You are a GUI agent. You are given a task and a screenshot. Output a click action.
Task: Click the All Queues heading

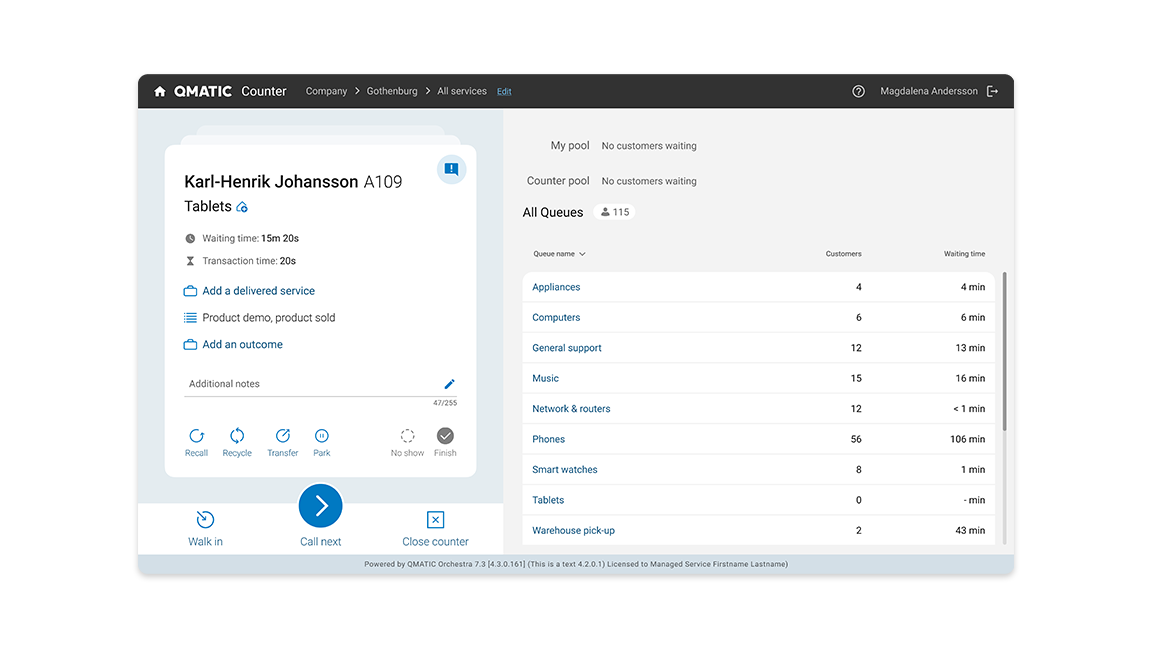click(552, 212)
